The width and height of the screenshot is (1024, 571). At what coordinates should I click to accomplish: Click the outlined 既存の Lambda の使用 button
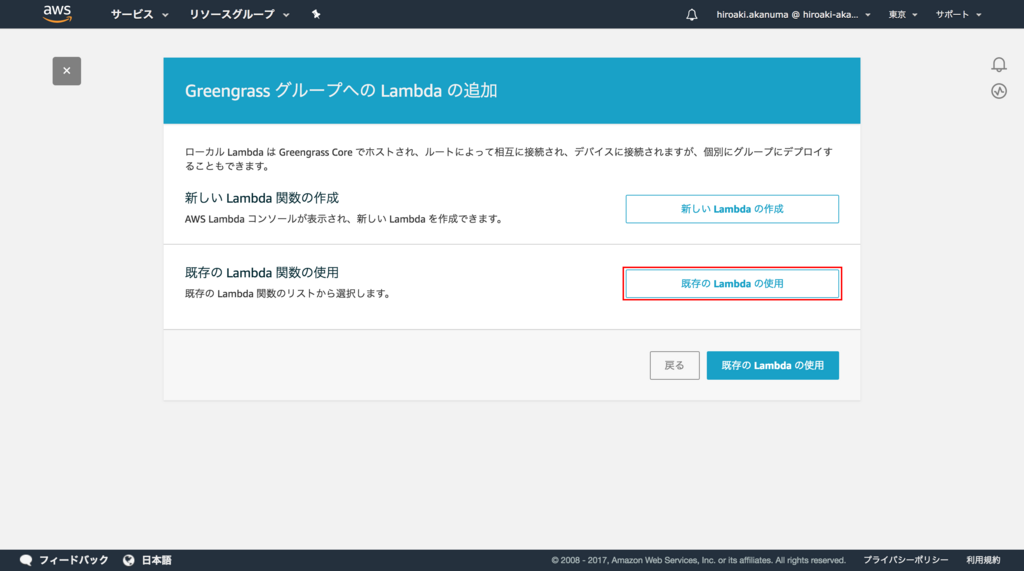pyautogui.click(x=732, y=284)
